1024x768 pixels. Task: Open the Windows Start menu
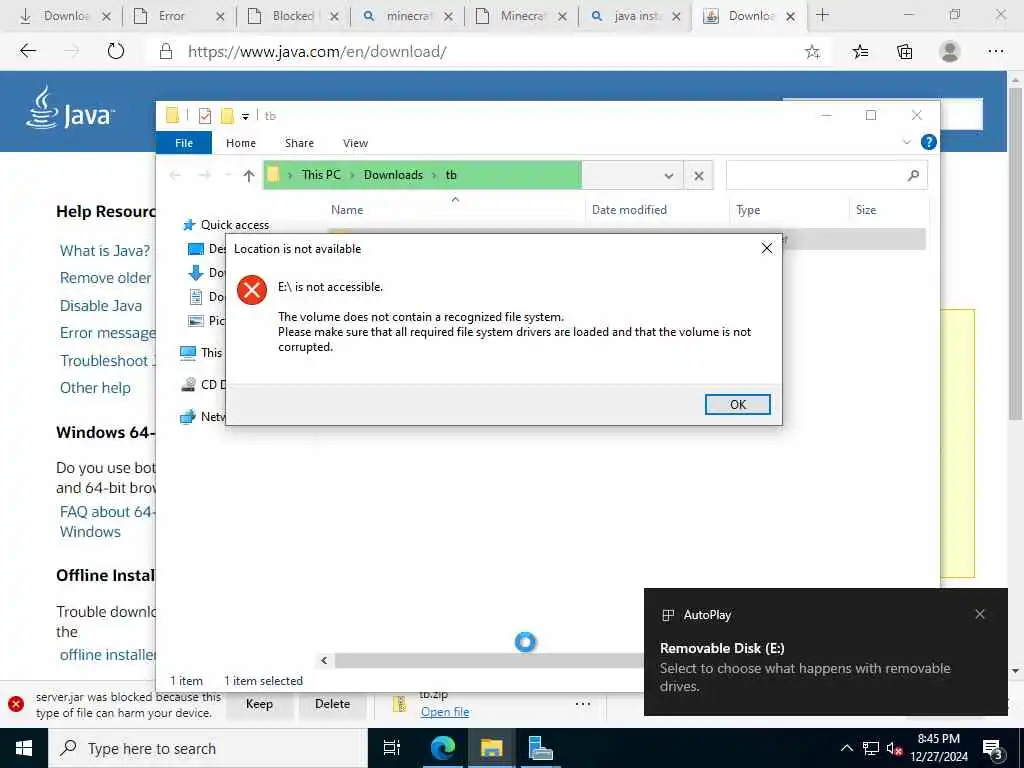point(24,748)
